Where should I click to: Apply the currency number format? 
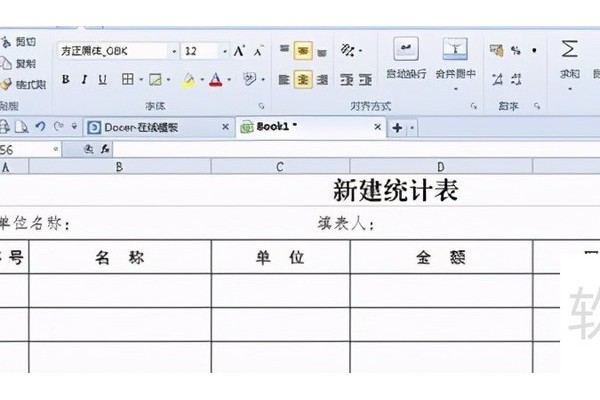click(x=496, y=50)
